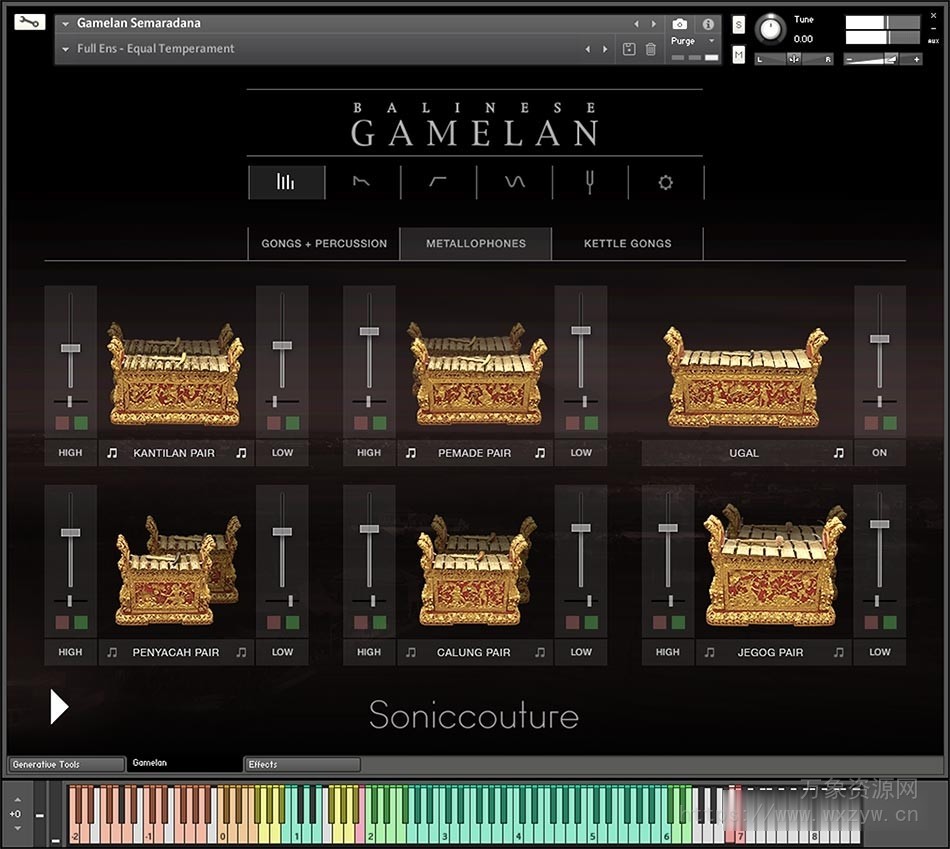Click the trash icon in the header

pyautogui.click(x=651, y=49)
